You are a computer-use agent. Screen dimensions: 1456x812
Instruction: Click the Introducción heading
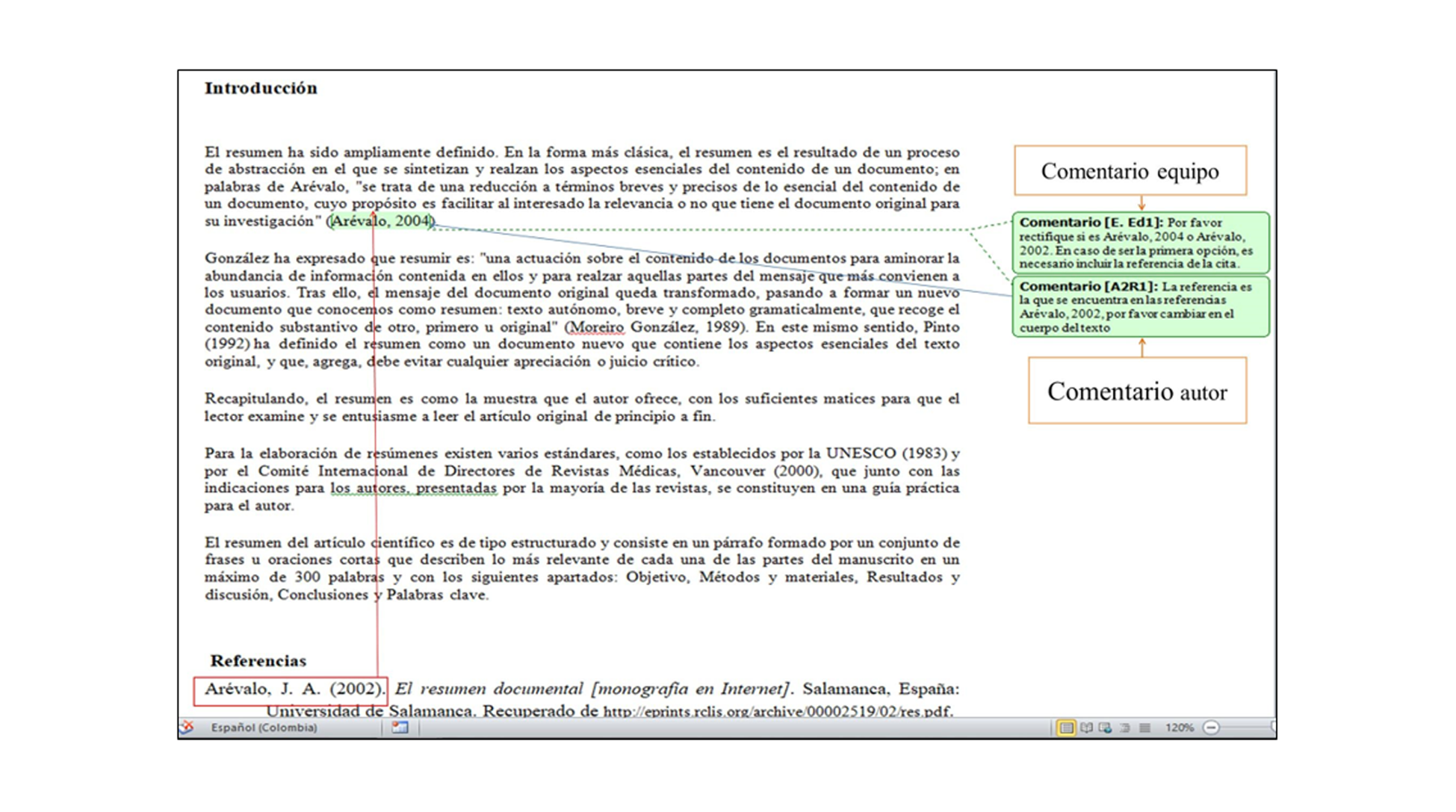[261, 88]
